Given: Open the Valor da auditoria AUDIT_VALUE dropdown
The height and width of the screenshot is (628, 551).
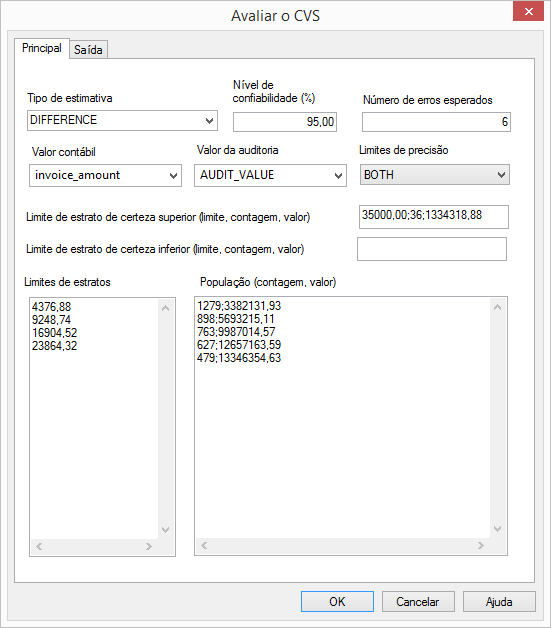Looking at the screenshot, I should tap(270, 175).
